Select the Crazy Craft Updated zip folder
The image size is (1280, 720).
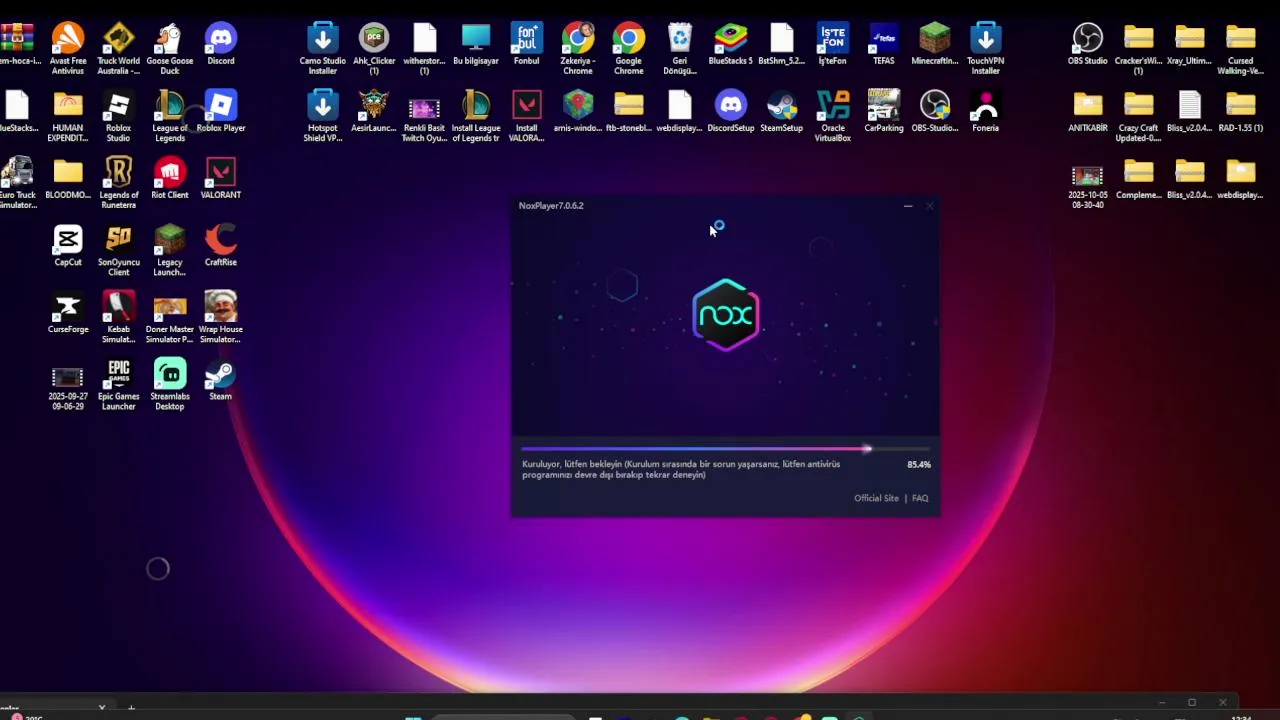1138,116
